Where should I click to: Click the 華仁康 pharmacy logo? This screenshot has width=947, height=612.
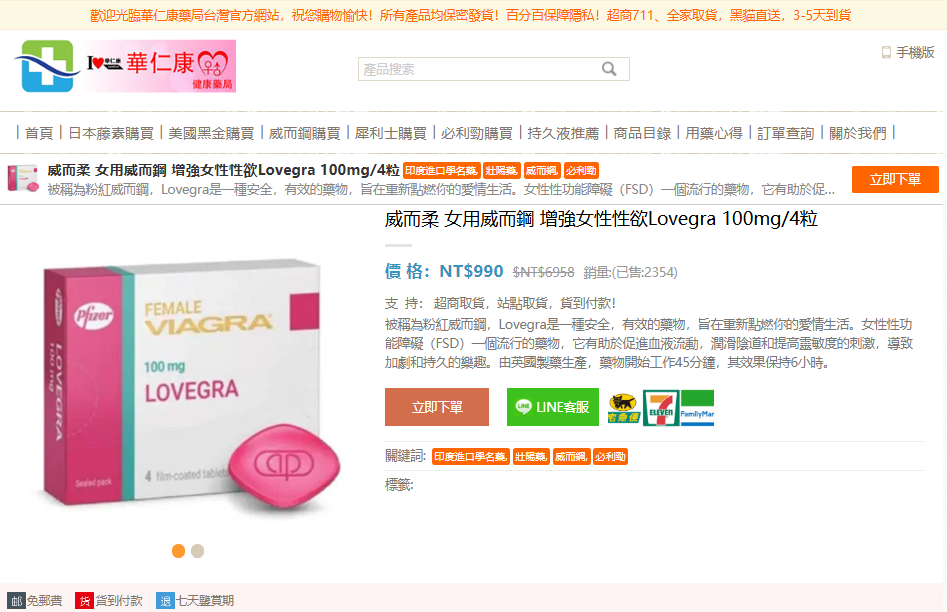(x=125, y=66)
